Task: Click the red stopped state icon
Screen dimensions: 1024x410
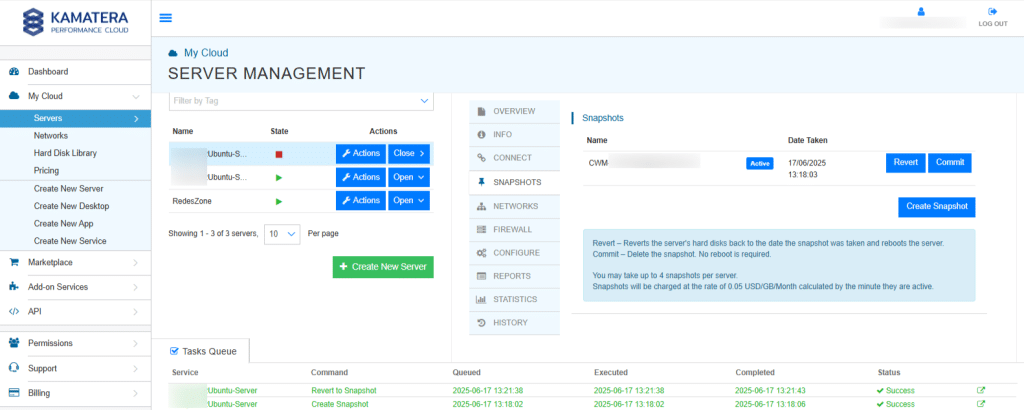Action: [280, 154]
